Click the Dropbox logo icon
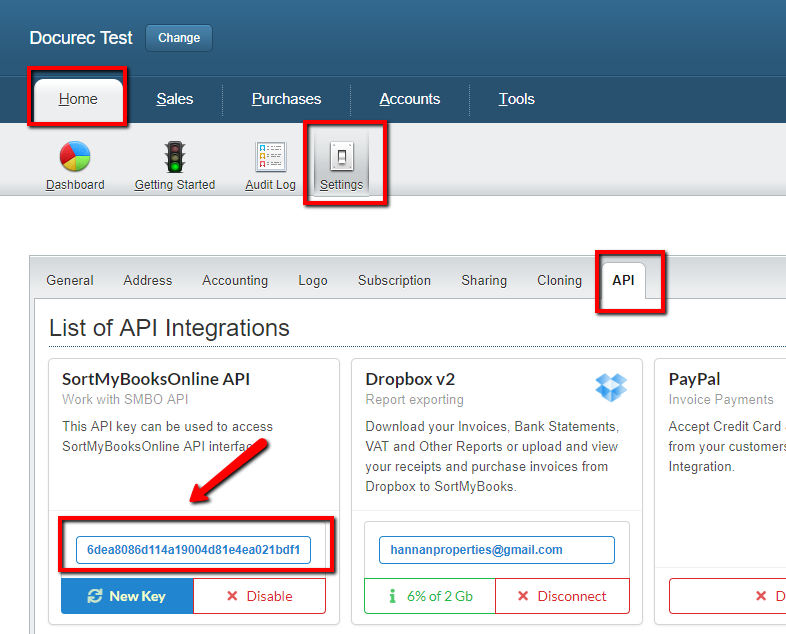The height and width of the screenshot is (634, 786). click(610, 386)
